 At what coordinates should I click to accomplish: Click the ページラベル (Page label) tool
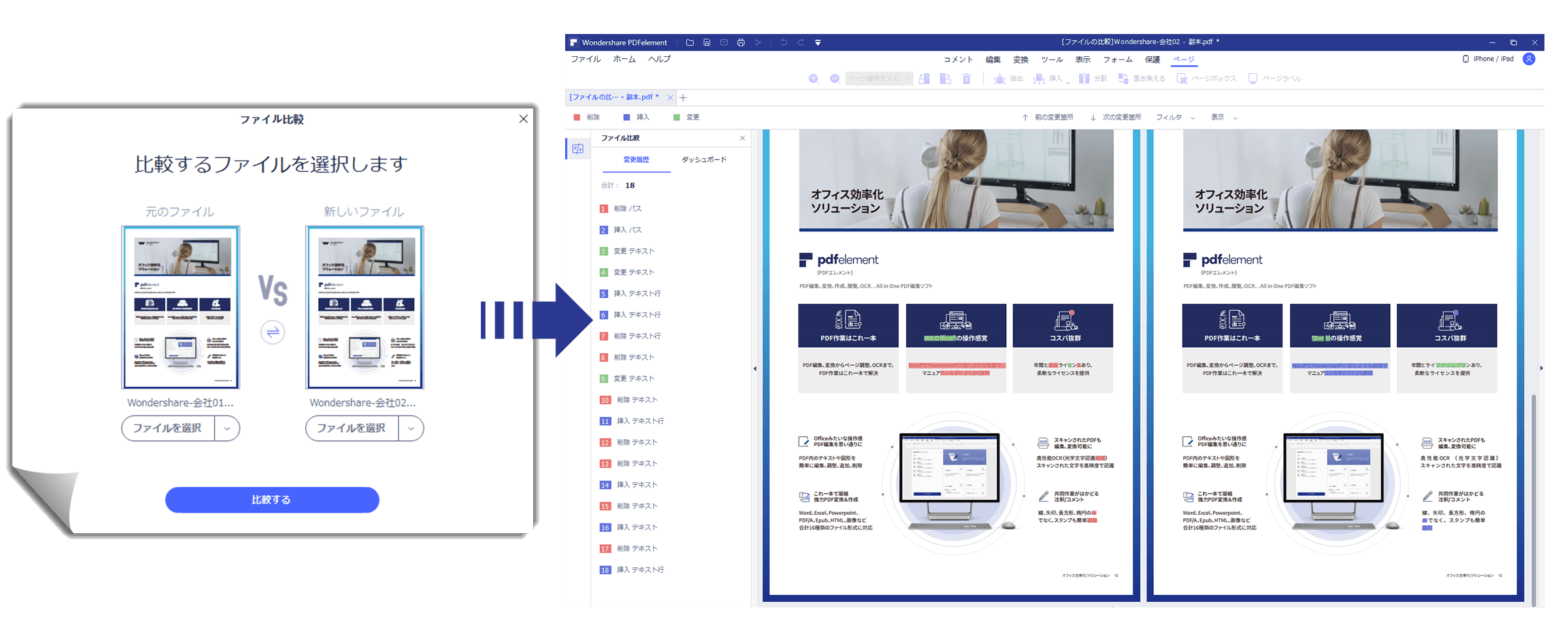1274,78
